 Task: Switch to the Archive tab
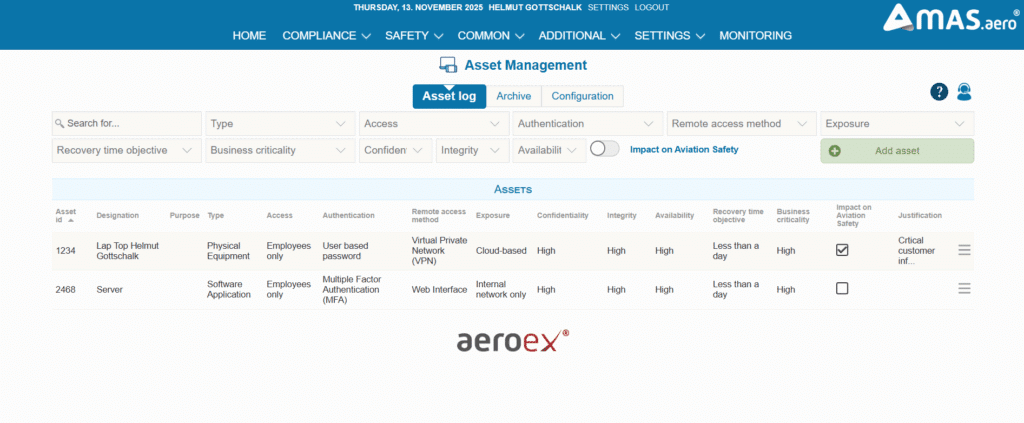(513, 96)
